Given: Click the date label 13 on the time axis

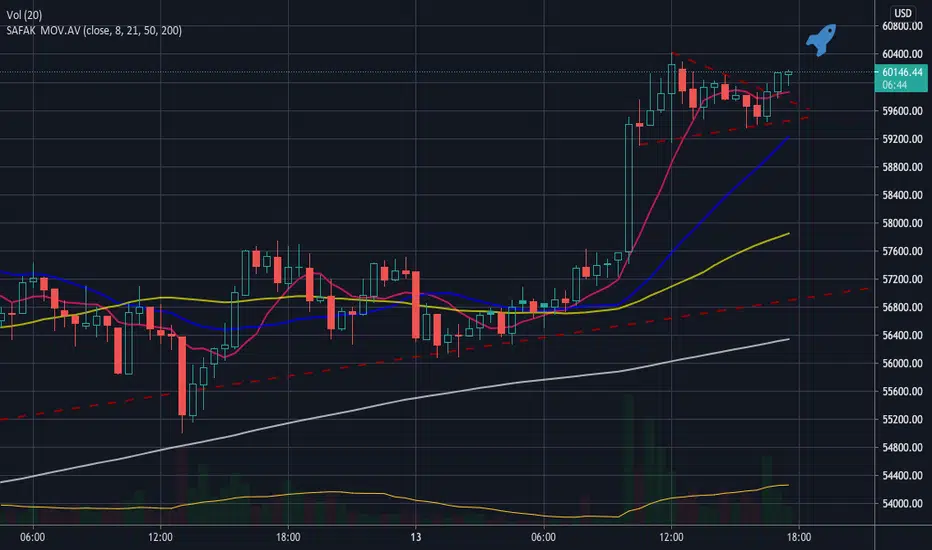Looking at the screenshot, I should point(415,538).
